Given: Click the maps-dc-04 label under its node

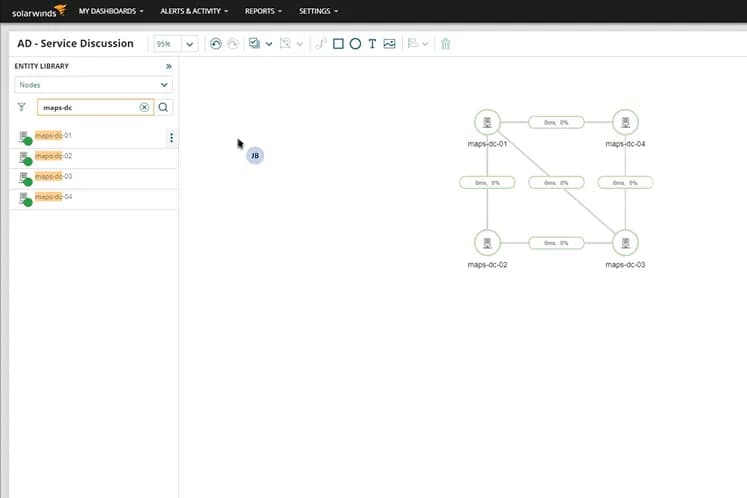Looking at the screenshot, I should [625, 144].
